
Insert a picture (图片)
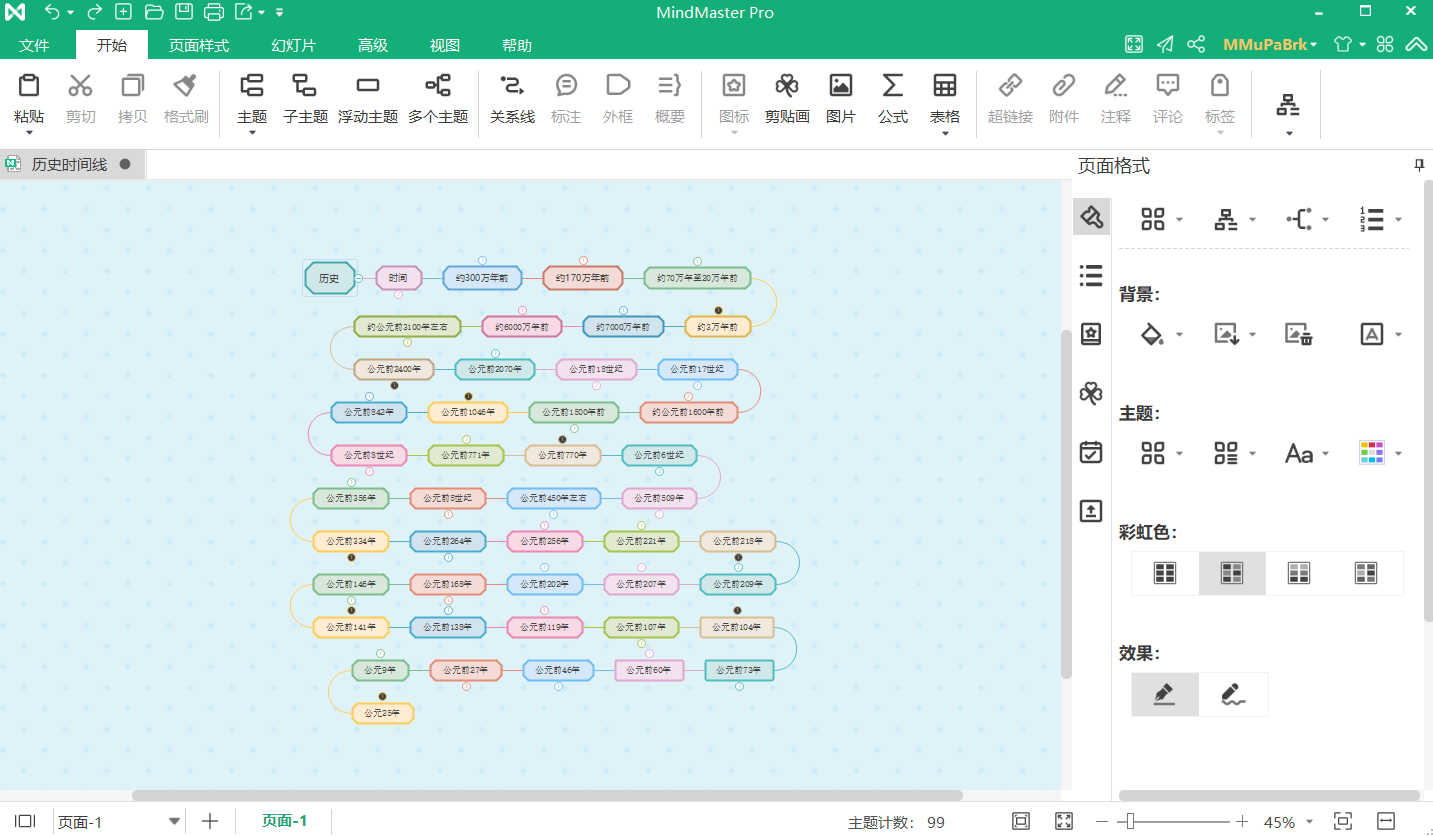(841, 98)
